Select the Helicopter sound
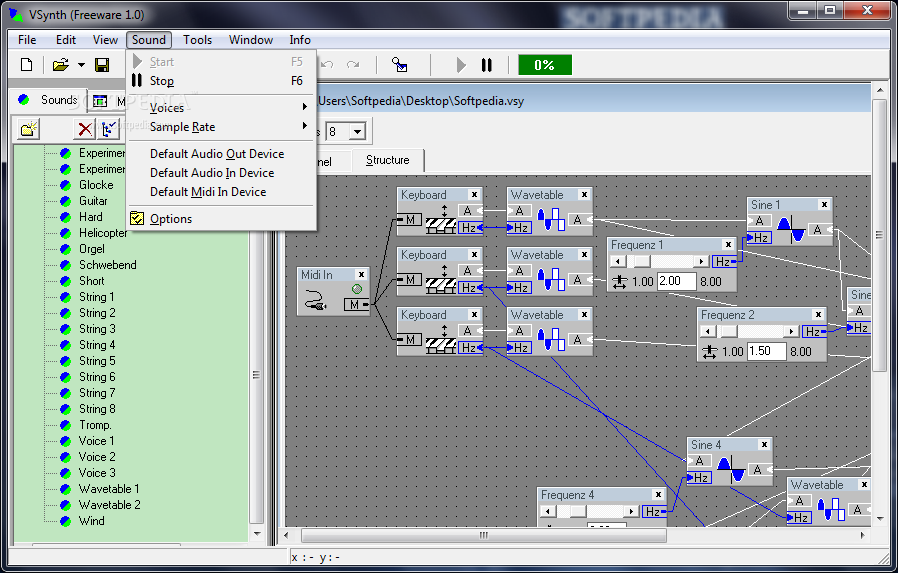 103,233
